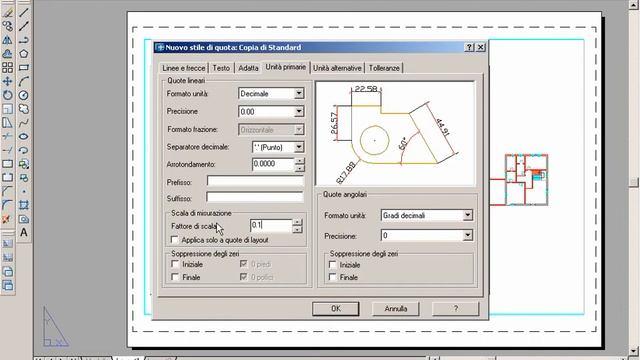The width and height of the screenshot is (640, 360).
Task: Click the Arrotondamento value field
Action: coord(273,164)
